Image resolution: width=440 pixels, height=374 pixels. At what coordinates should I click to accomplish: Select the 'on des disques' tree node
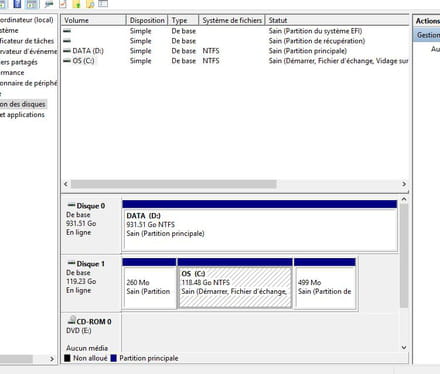point(23,104)
